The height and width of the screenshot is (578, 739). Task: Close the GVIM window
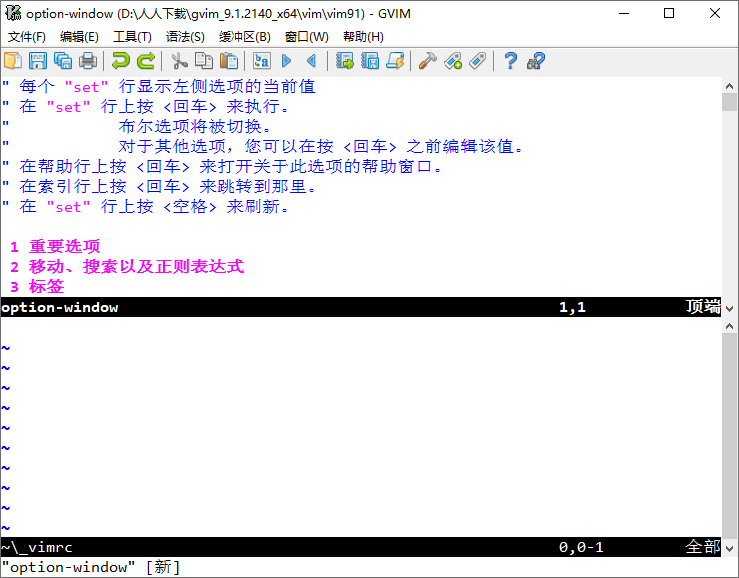point(714,13)
